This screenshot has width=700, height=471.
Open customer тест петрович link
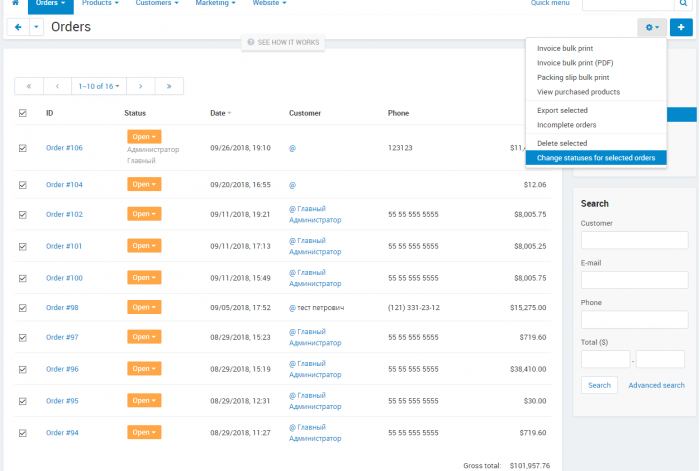pos(321,308)
